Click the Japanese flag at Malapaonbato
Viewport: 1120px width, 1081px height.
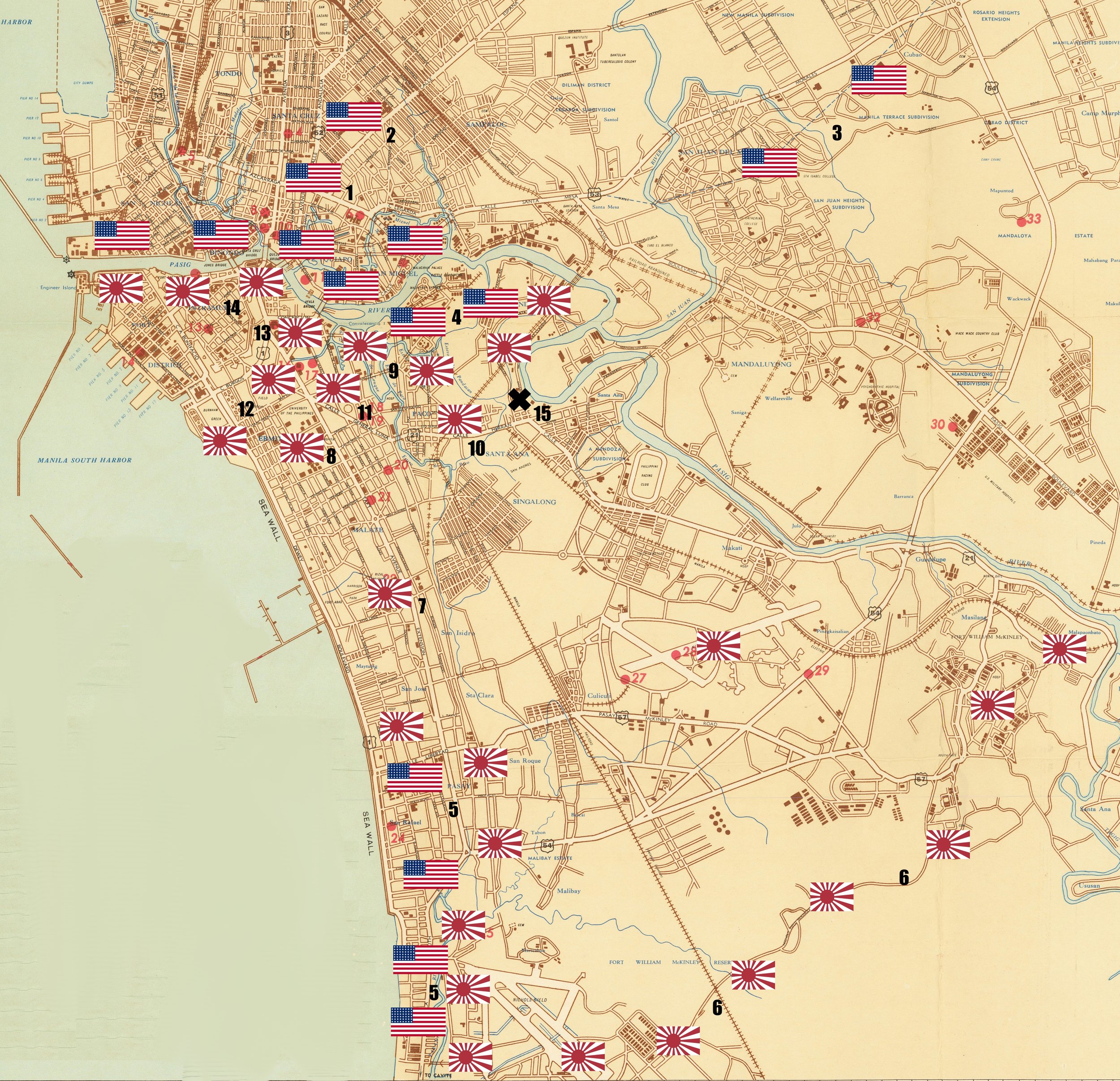pos(1064,649)
